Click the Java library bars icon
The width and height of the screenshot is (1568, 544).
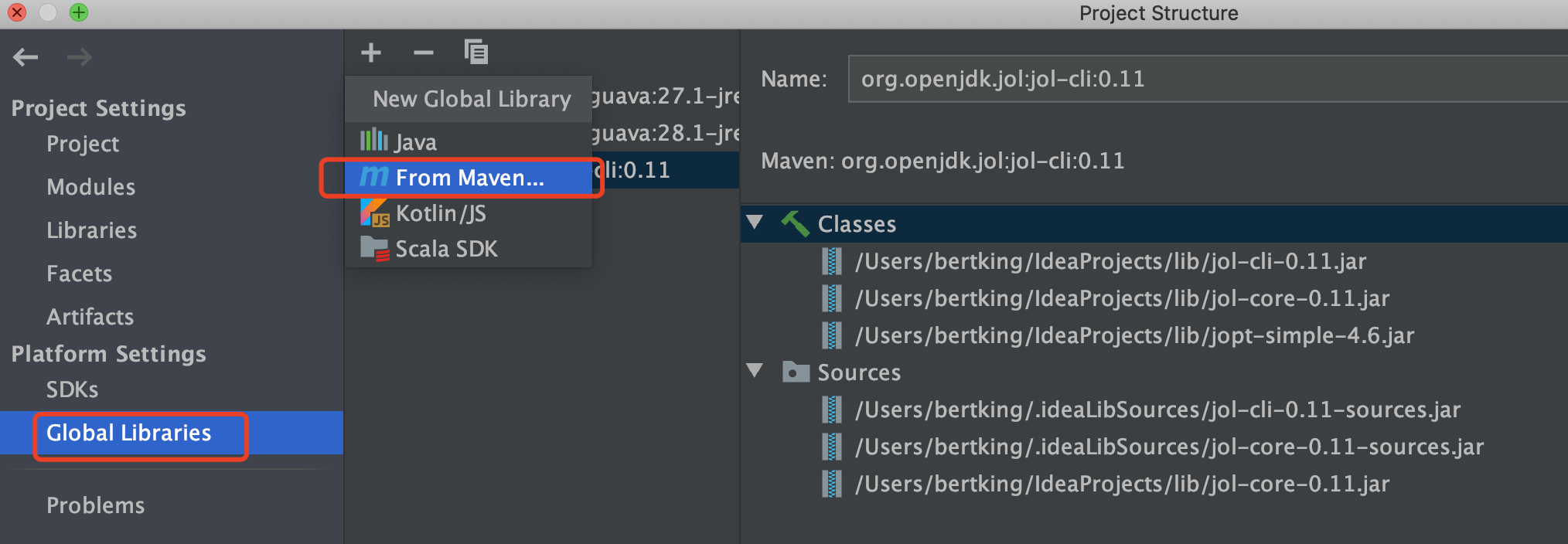click(374, 141)
